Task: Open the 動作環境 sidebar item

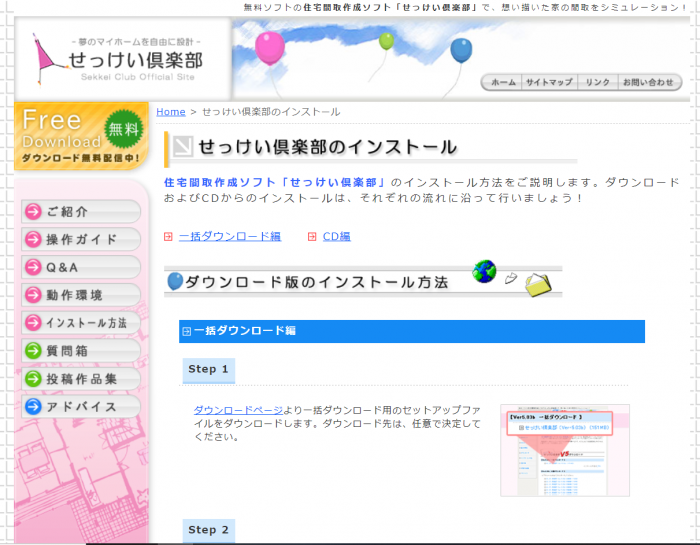Action: click(x=81, y=295)
